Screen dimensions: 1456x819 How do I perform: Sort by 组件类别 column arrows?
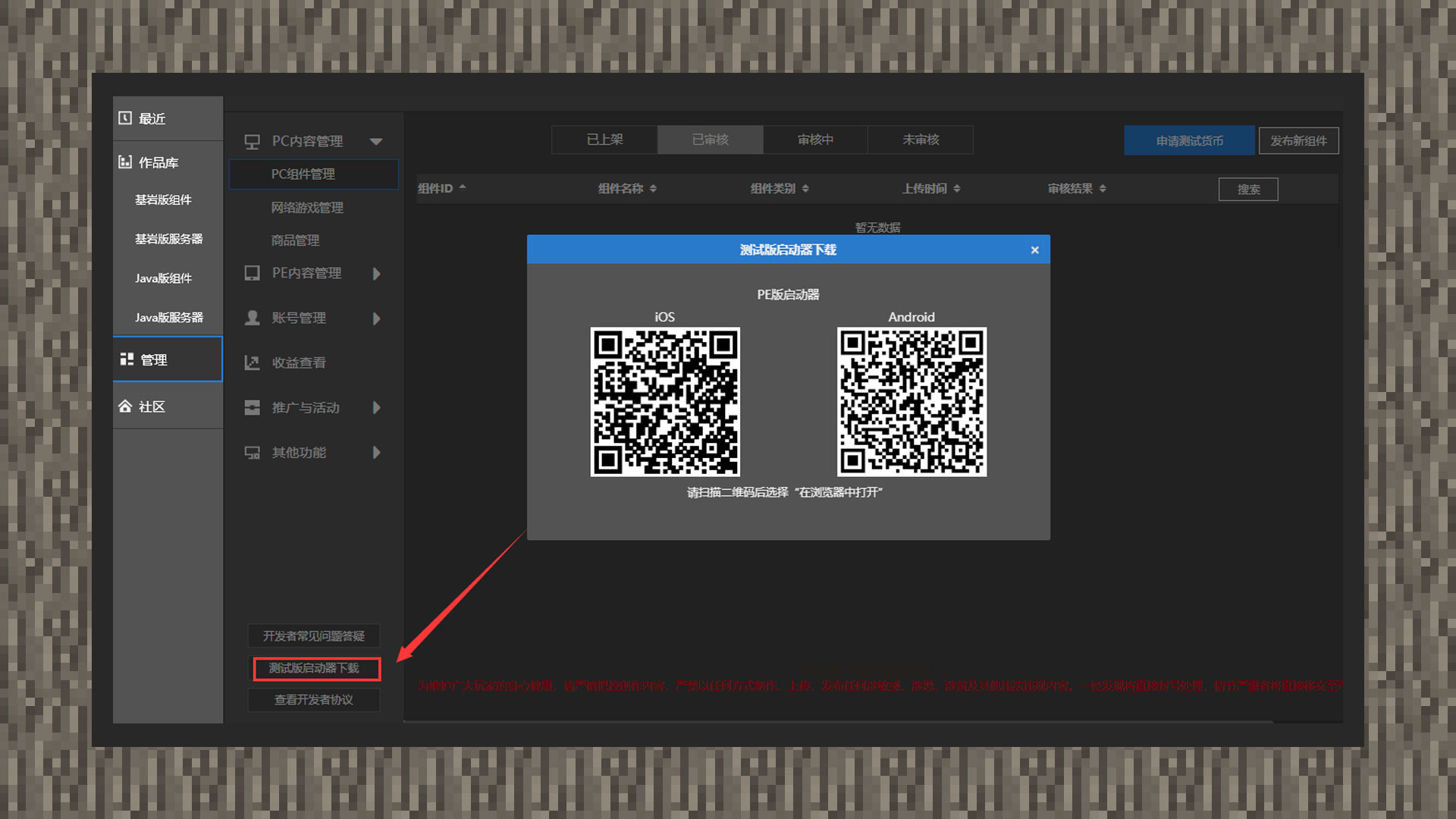tap(805, 188)
